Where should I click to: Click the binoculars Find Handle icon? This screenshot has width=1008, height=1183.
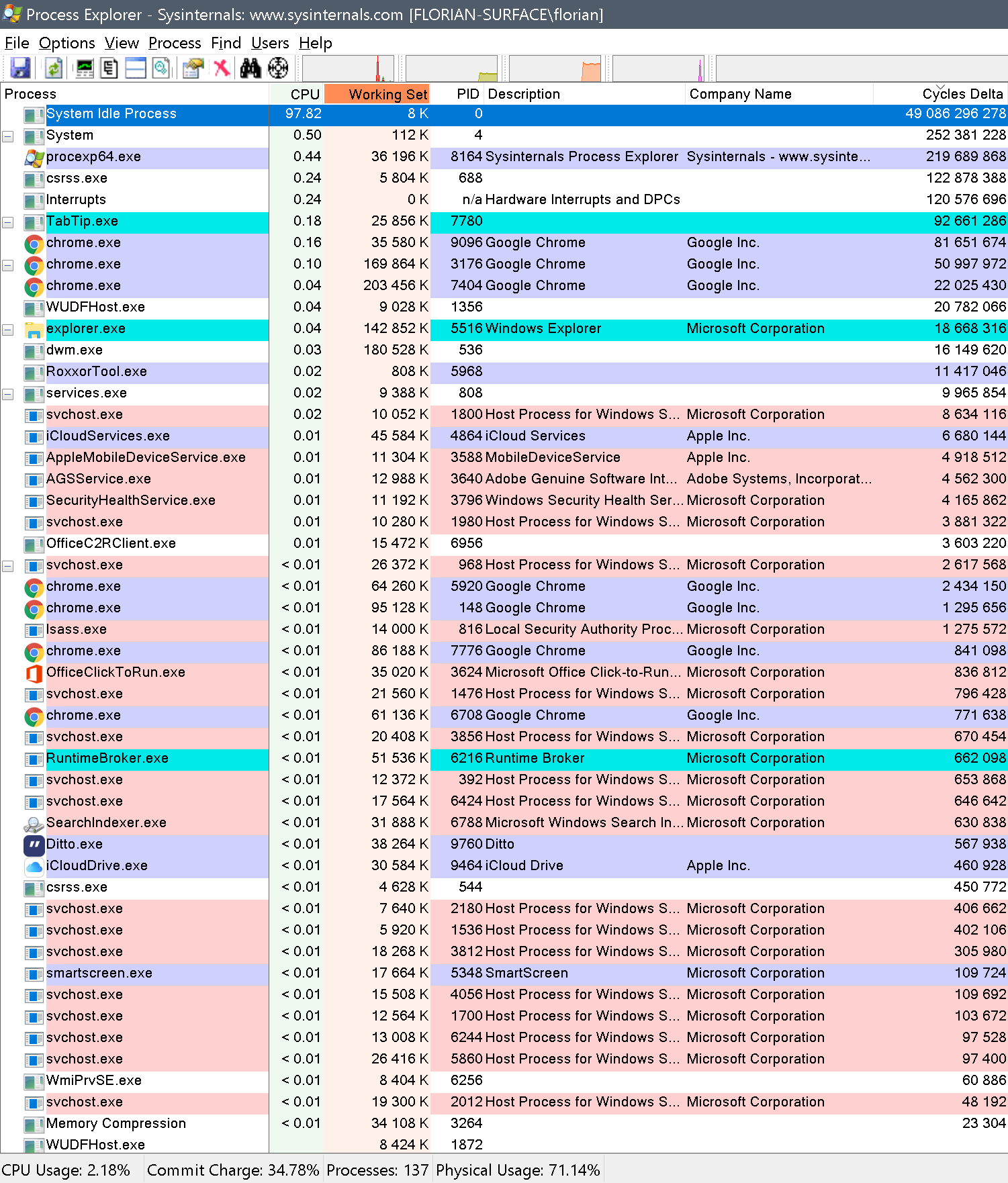click(250, 68)
